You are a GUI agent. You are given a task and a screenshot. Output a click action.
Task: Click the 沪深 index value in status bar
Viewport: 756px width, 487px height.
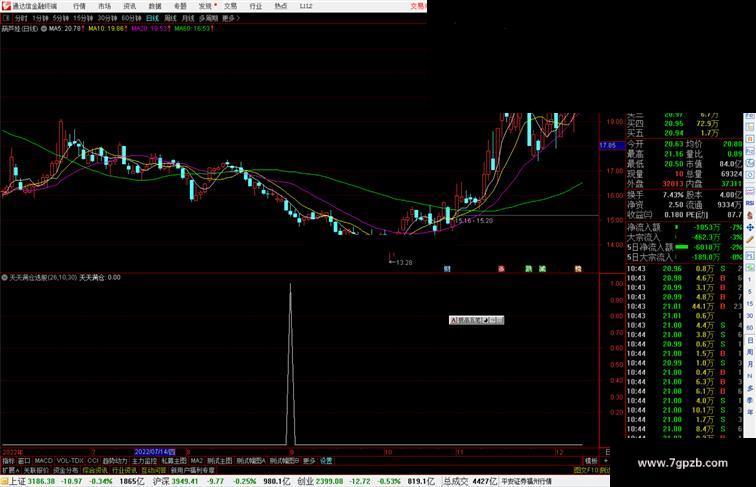[x=186, y=481]
